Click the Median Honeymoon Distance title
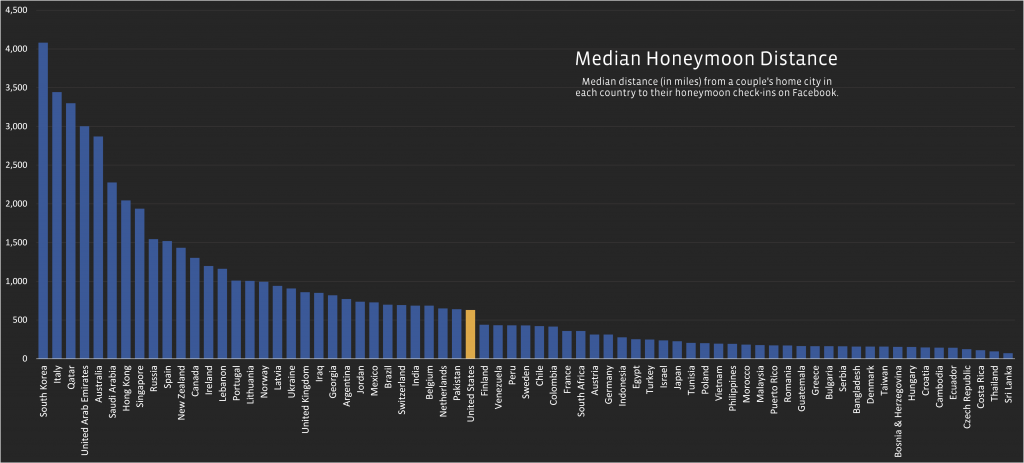1024x463 pixels. [706, 59]
